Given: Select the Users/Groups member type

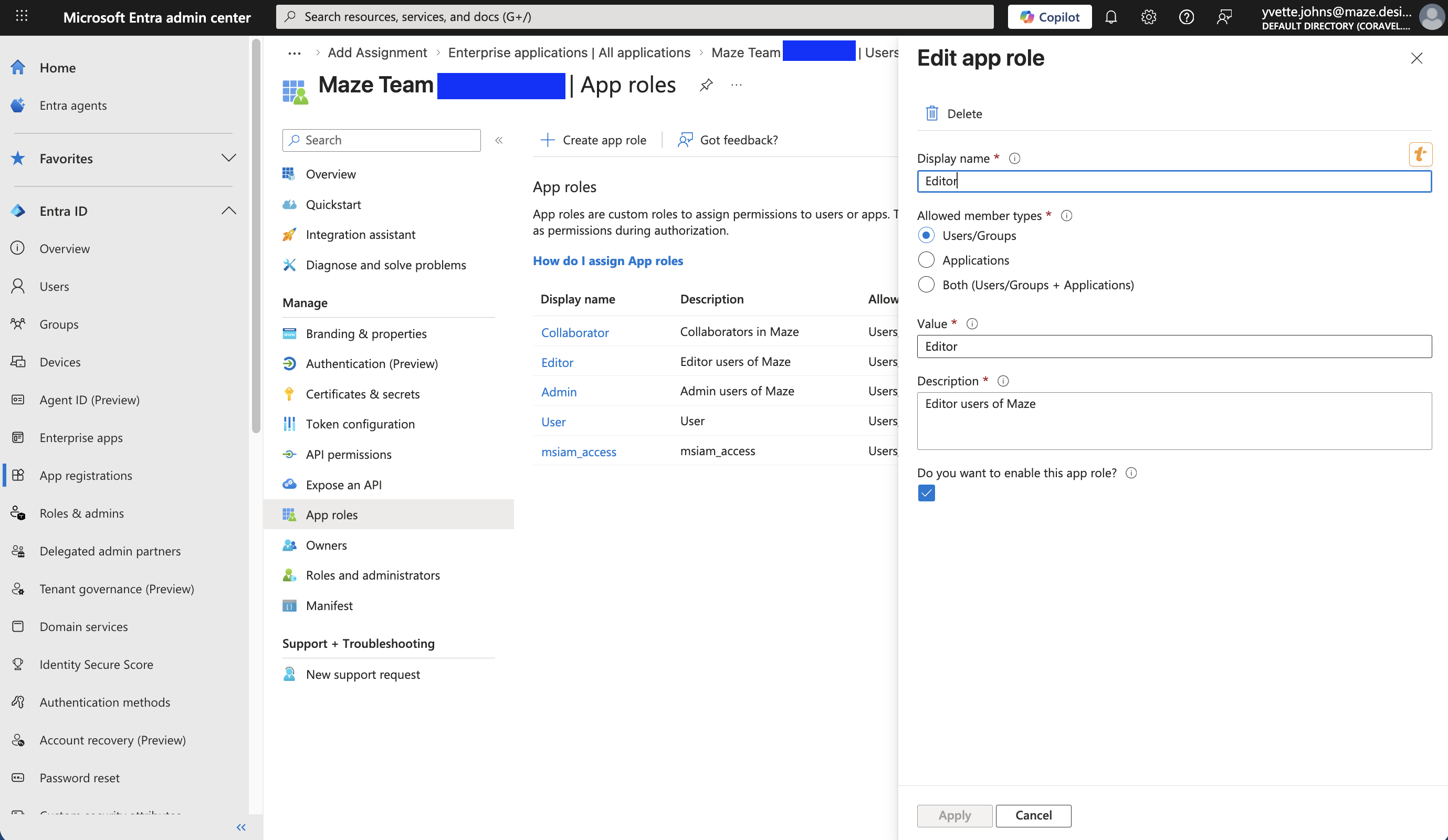Looking at the screenshot, I should (x=926, y=236).
